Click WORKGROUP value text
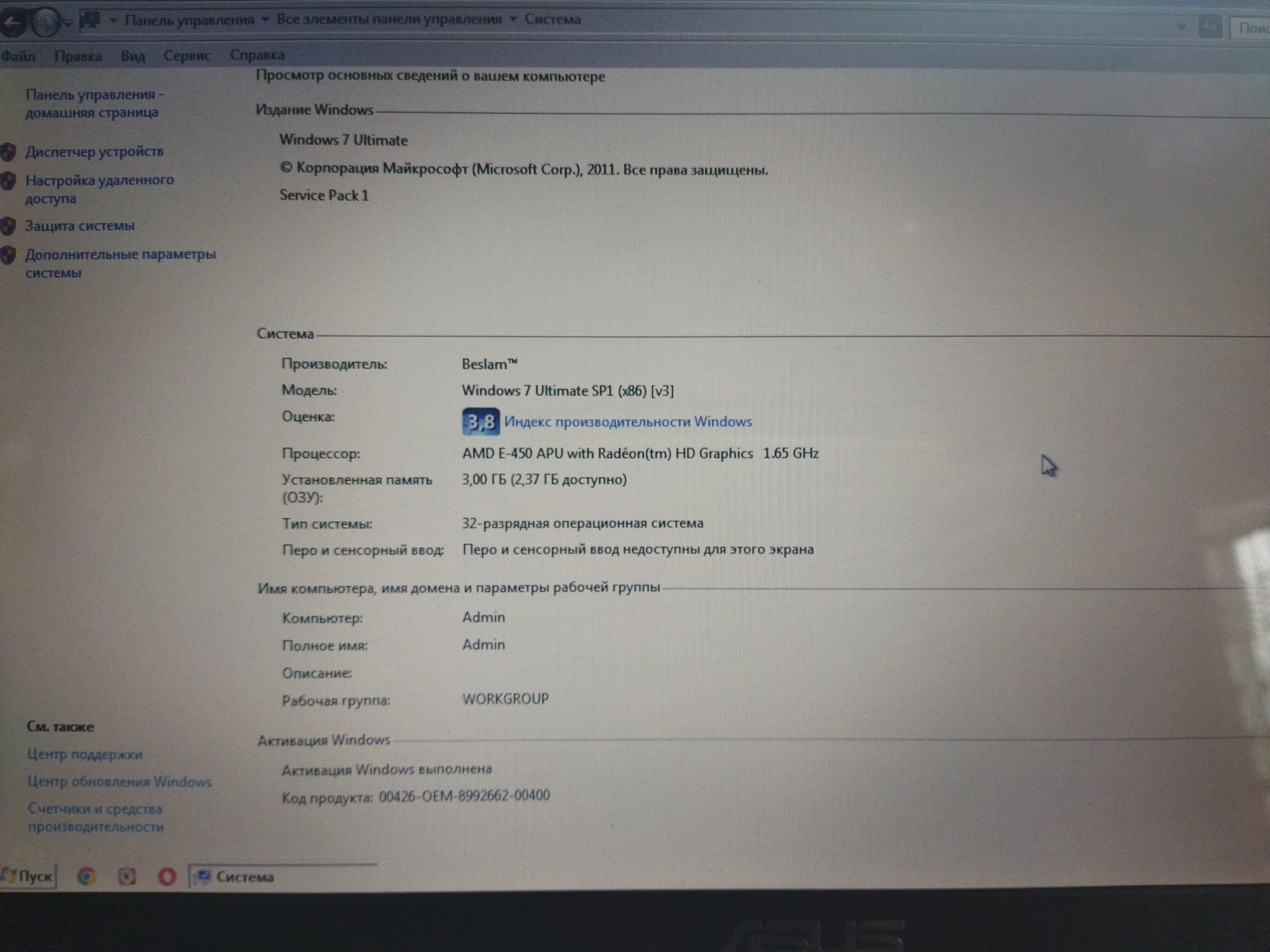1270x952 pixels. point(505,699)
